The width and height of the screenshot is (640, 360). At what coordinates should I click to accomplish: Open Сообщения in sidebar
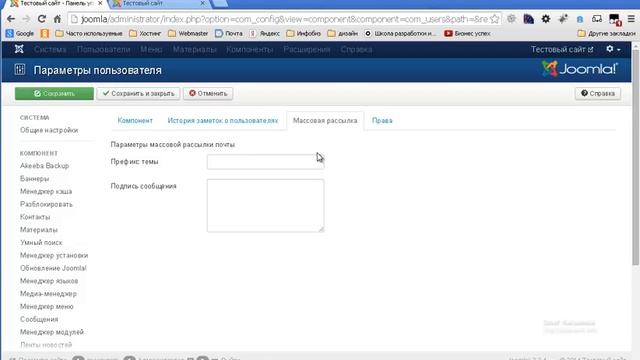[39, 319]
